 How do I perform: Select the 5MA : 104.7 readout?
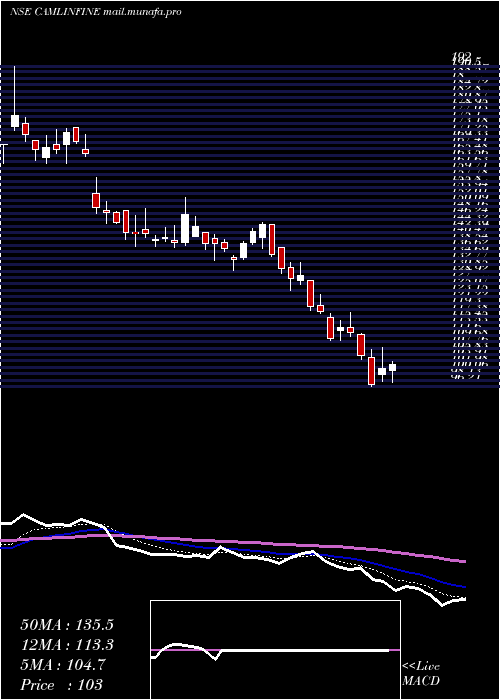62,665
